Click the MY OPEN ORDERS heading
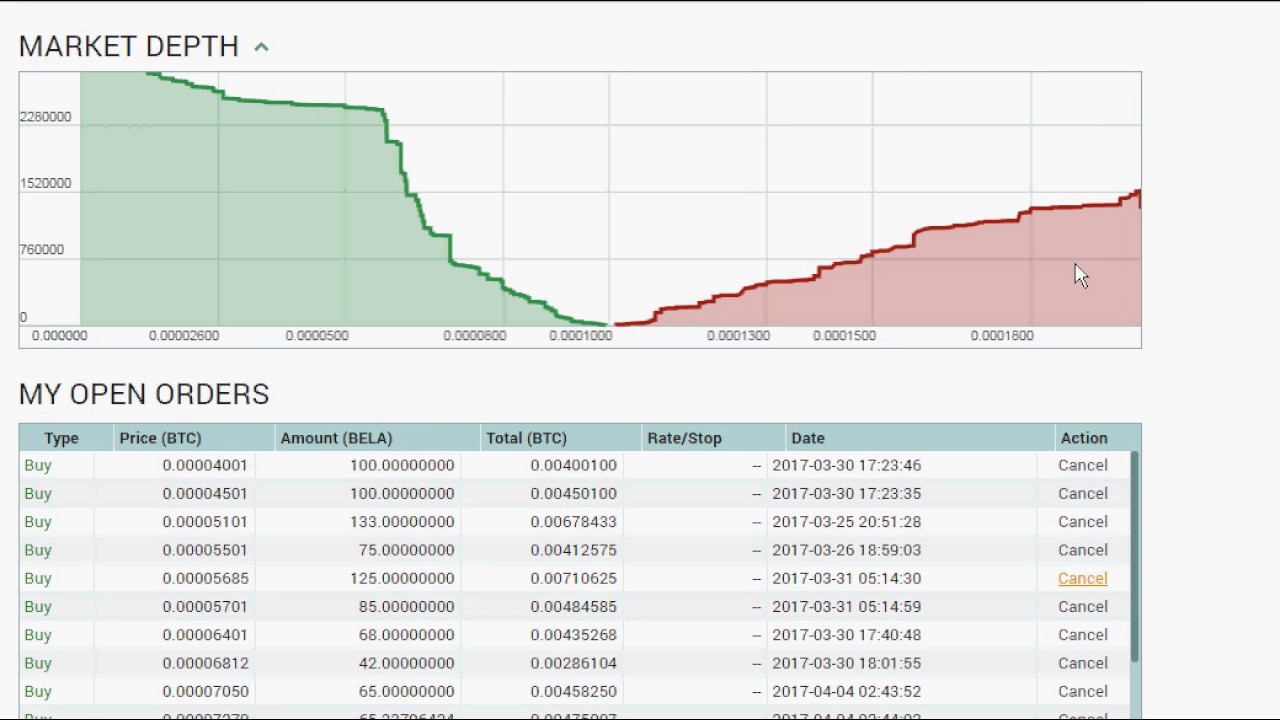The image size is (1280, 720). (143, 394)
